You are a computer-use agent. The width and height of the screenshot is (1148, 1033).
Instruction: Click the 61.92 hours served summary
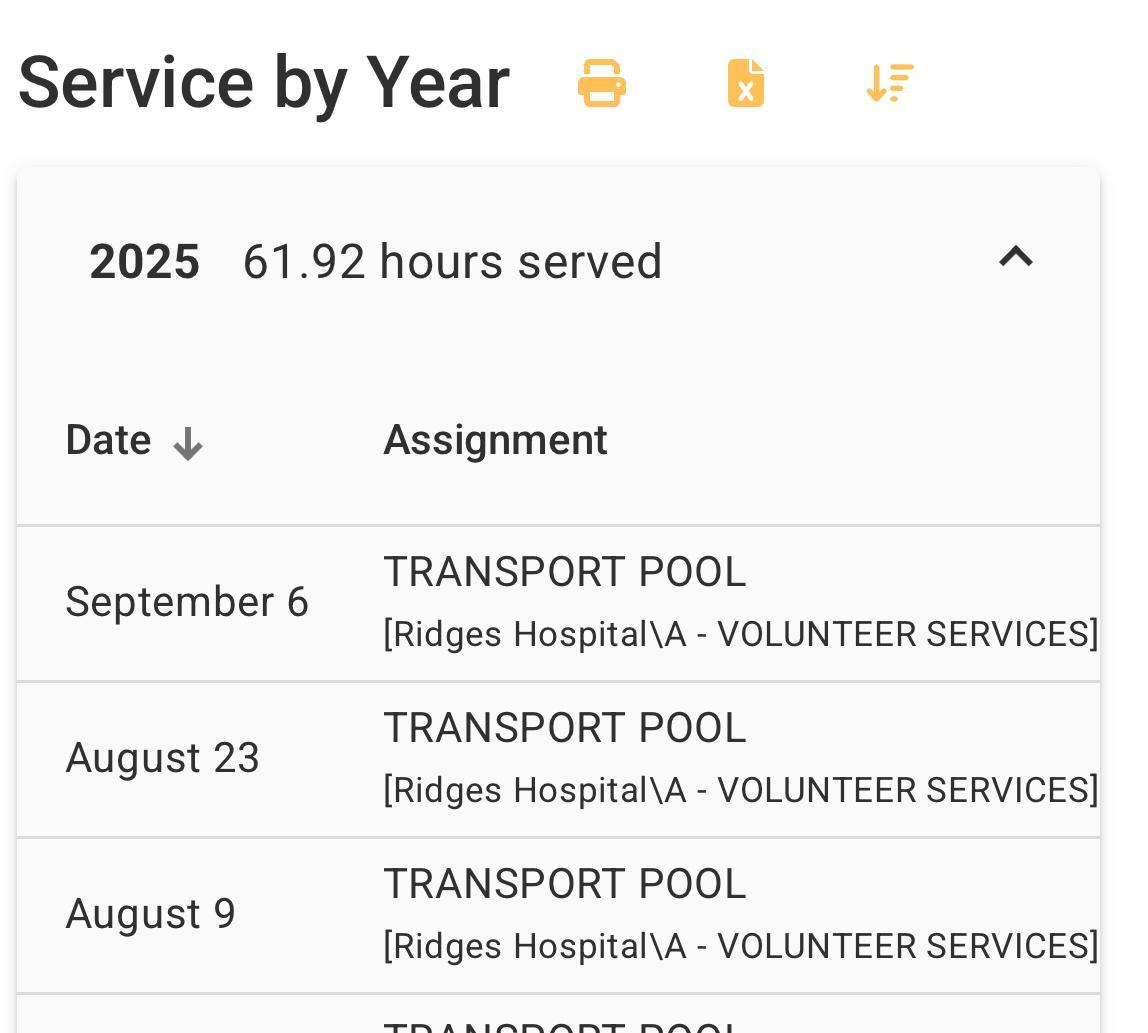click(452, 261)
